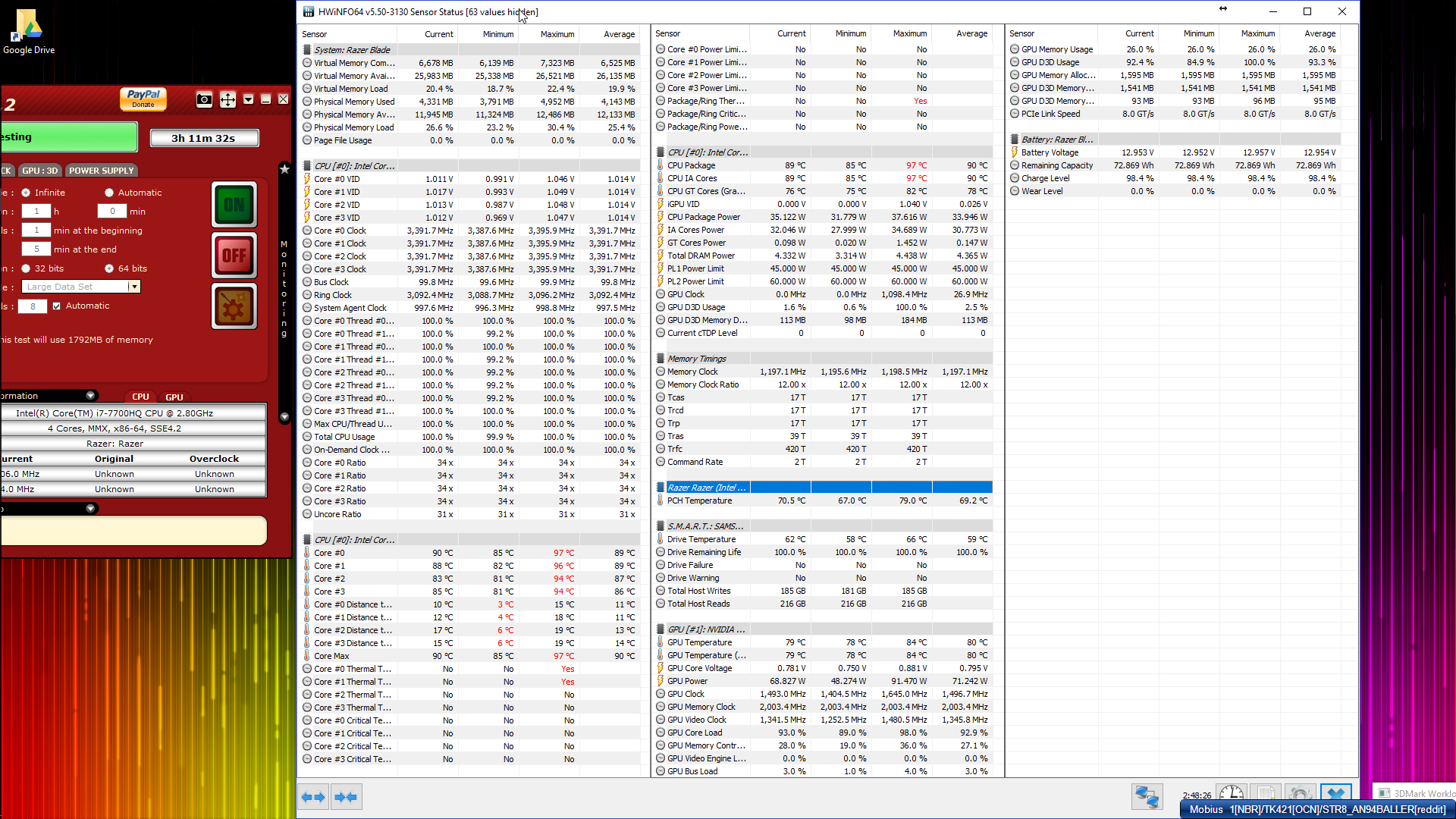Image resolution: width=1456 pixels, height=819 pixels.
Task: Click the 'min at the end' idle input field
Action: (36, 249)
